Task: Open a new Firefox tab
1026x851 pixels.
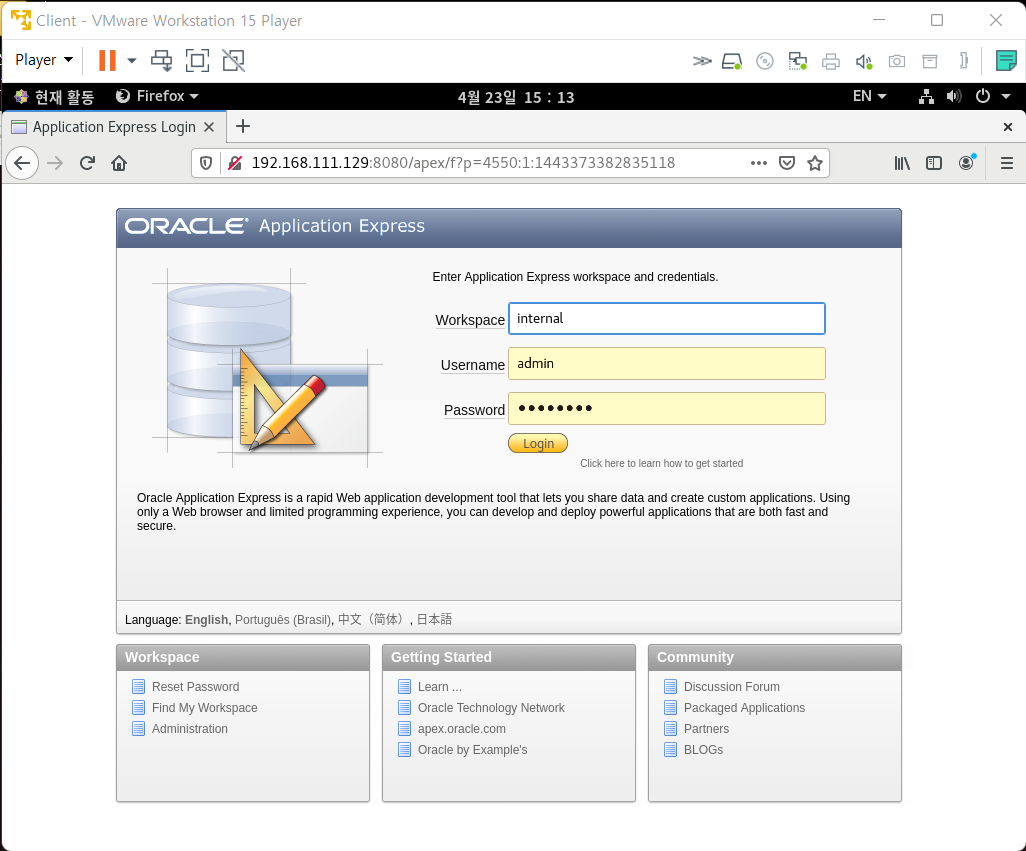Action: [x=243, y=126]
